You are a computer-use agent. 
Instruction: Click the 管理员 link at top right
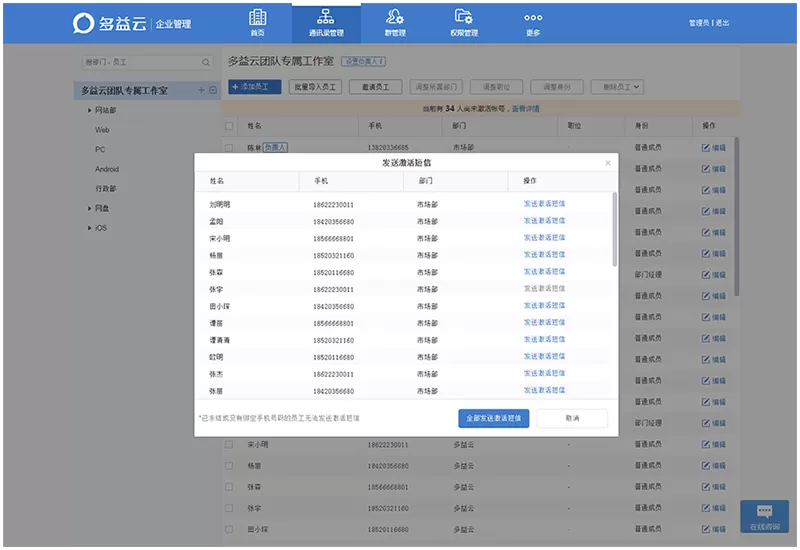(x=698, y=23)
